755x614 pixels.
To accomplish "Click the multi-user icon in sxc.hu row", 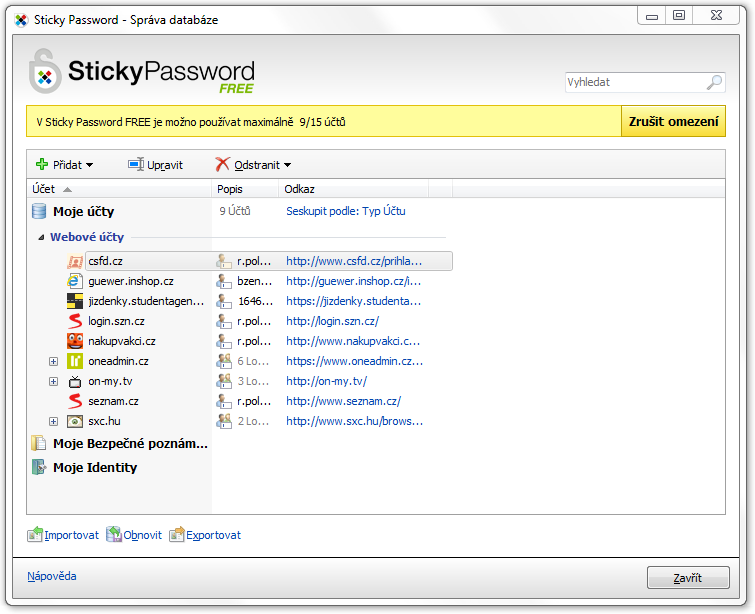I will 224,421.
